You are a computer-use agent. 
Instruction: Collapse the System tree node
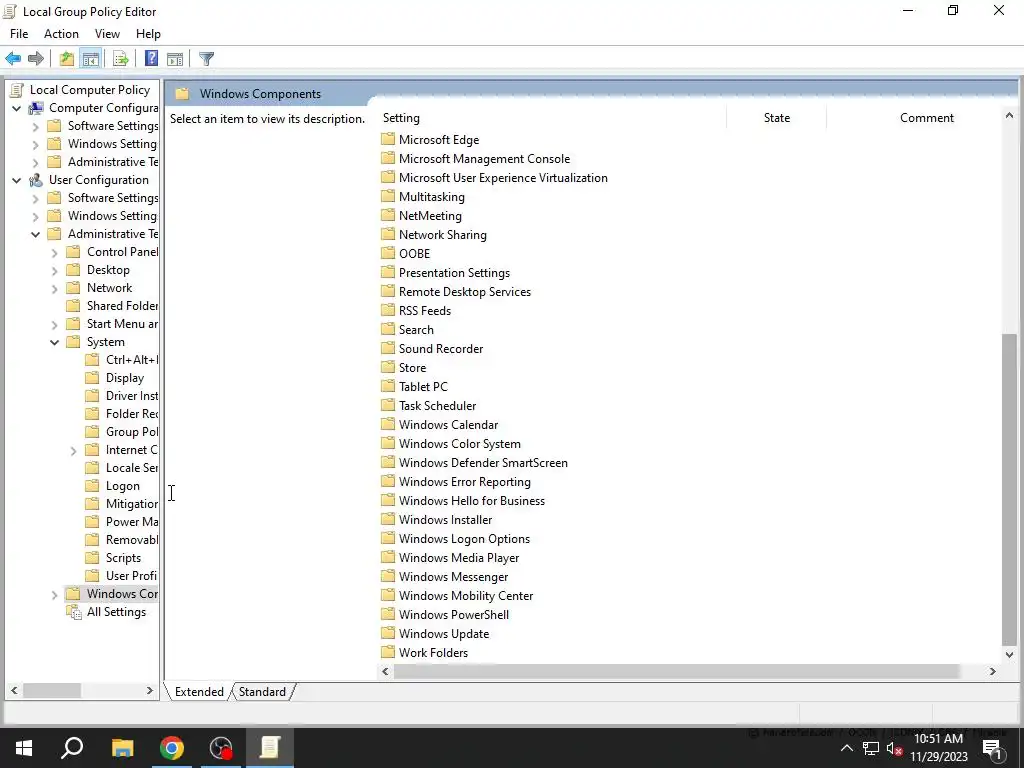tap(55, 342)
